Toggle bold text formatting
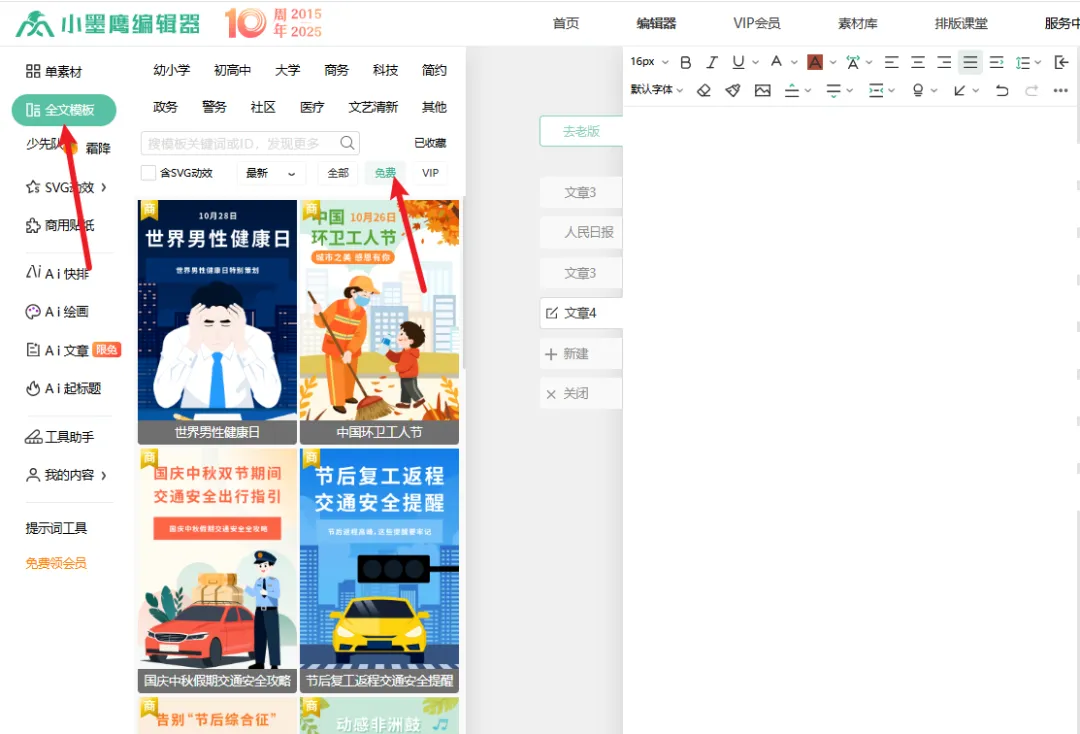This screenshot has height=734, width=1080. point(687,61)
